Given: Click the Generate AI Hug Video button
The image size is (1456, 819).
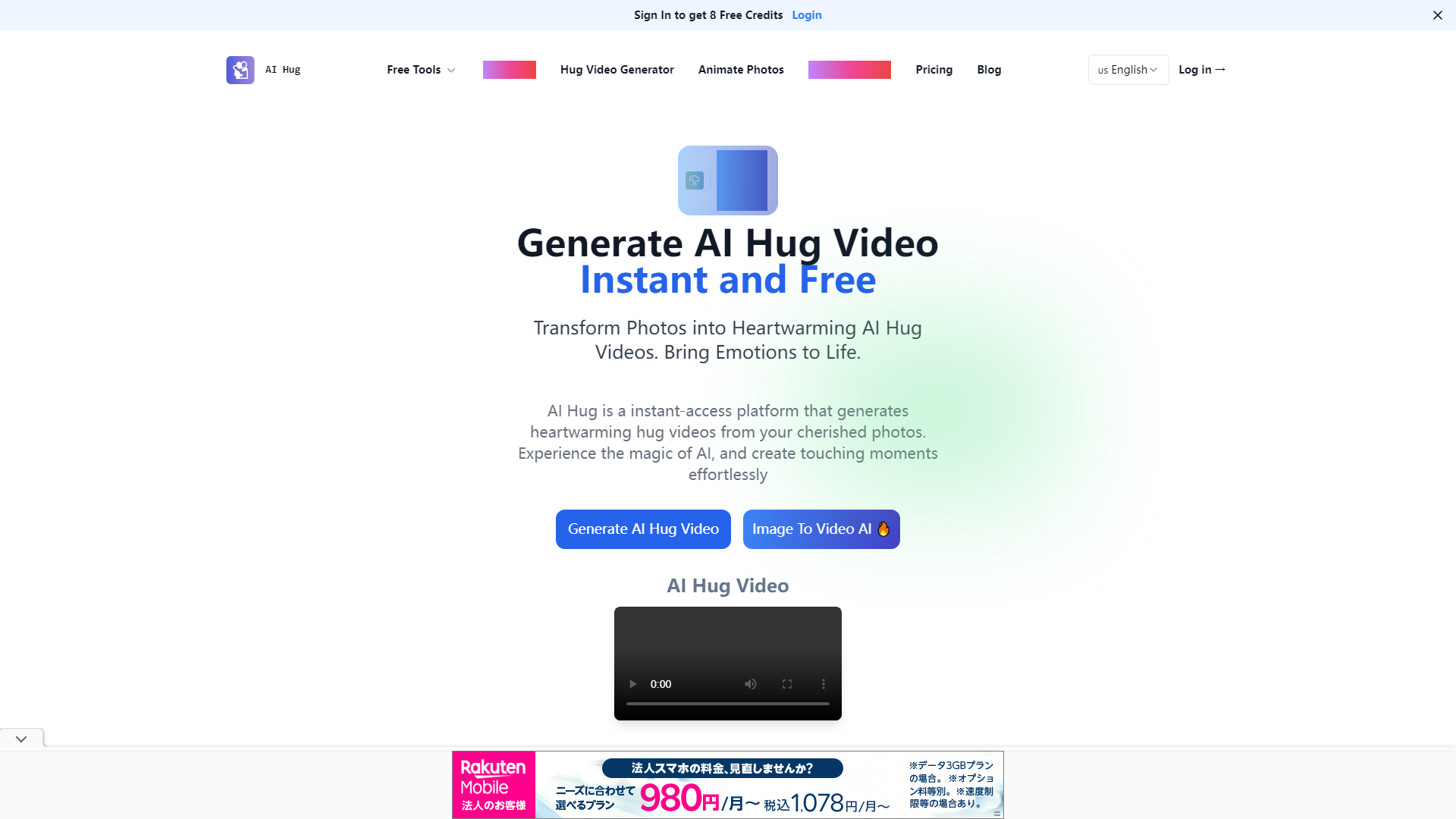Looking at the screenshot, I should click(x=643, y=528).
